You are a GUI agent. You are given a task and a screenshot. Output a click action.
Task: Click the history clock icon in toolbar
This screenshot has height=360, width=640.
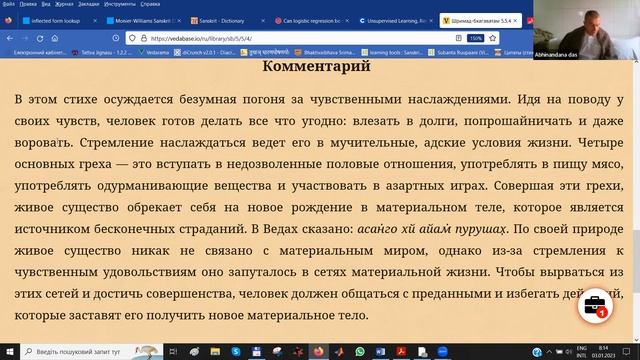click(116, 38)
